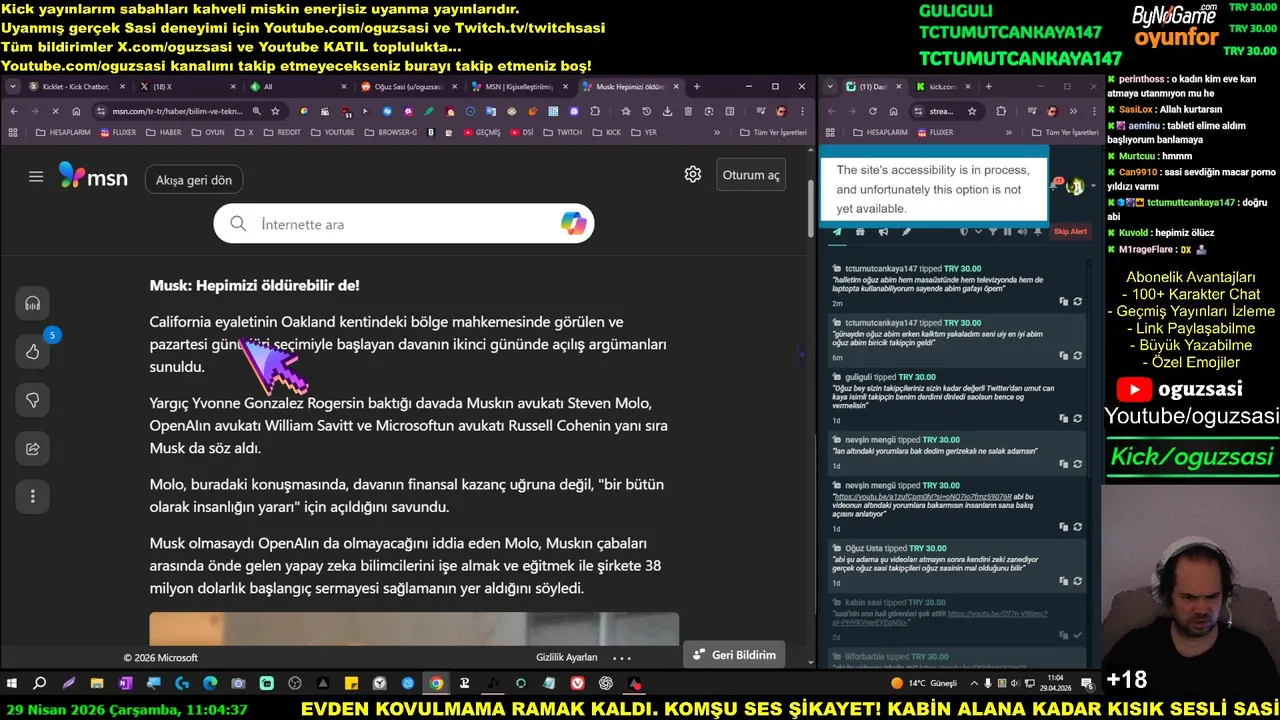Click Skip Alert button
Viewport: 1280px width, 720px height.
click(x=1070, y=232)
